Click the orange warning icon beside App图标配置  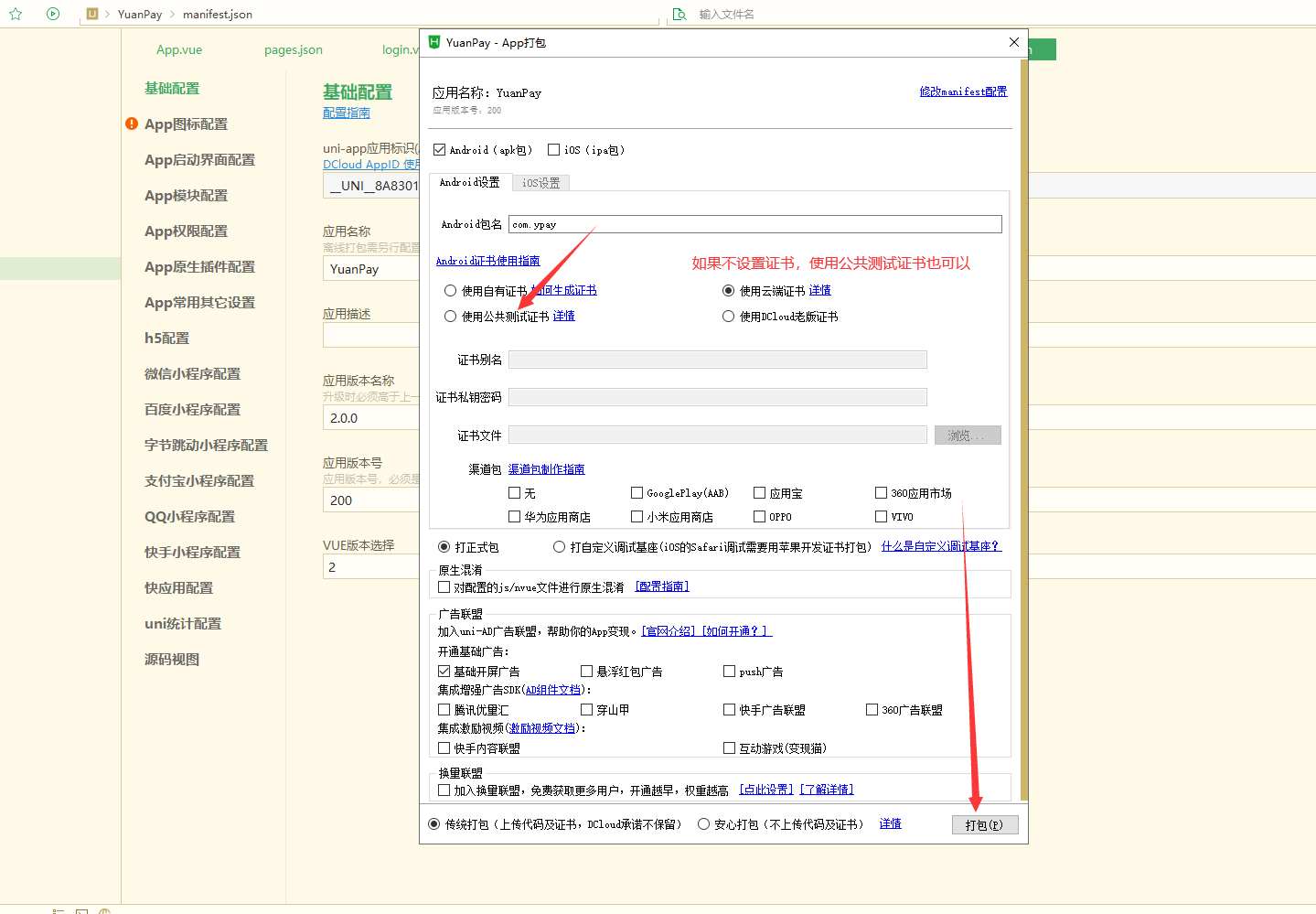(x=132, y=124)
